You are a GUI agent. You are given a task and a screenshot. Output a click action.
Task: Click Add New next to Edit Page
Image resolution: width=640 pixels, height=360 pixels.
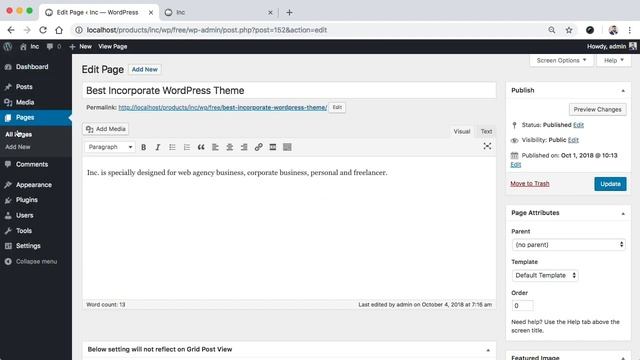coord(144,69)
